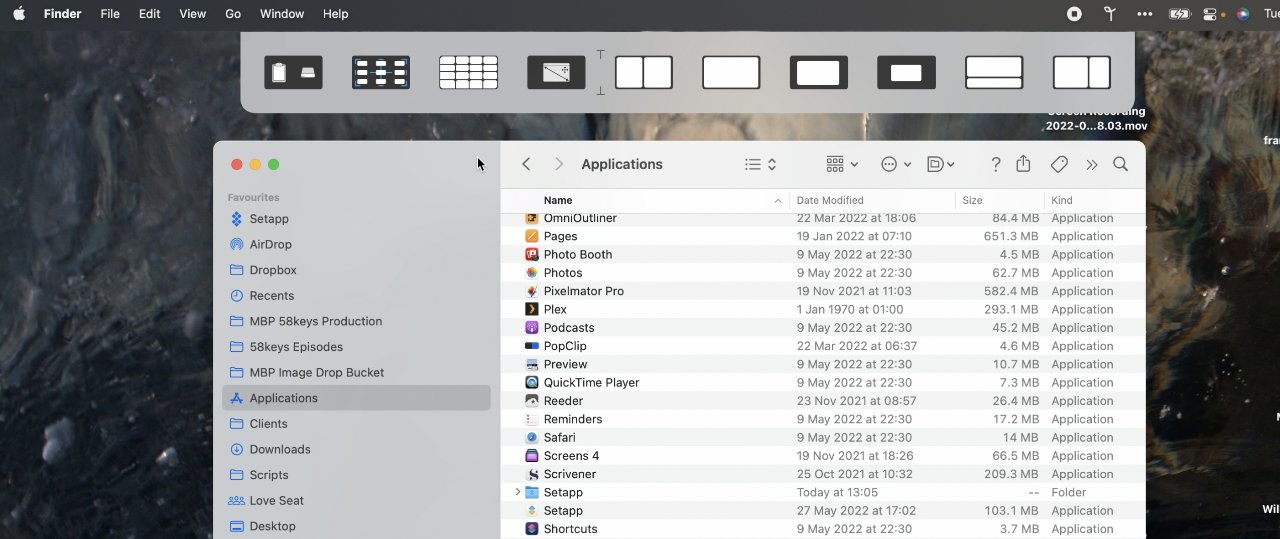Open the Window menu
Viewport: 1280px width, 539px height.
(x=282, y=14)
